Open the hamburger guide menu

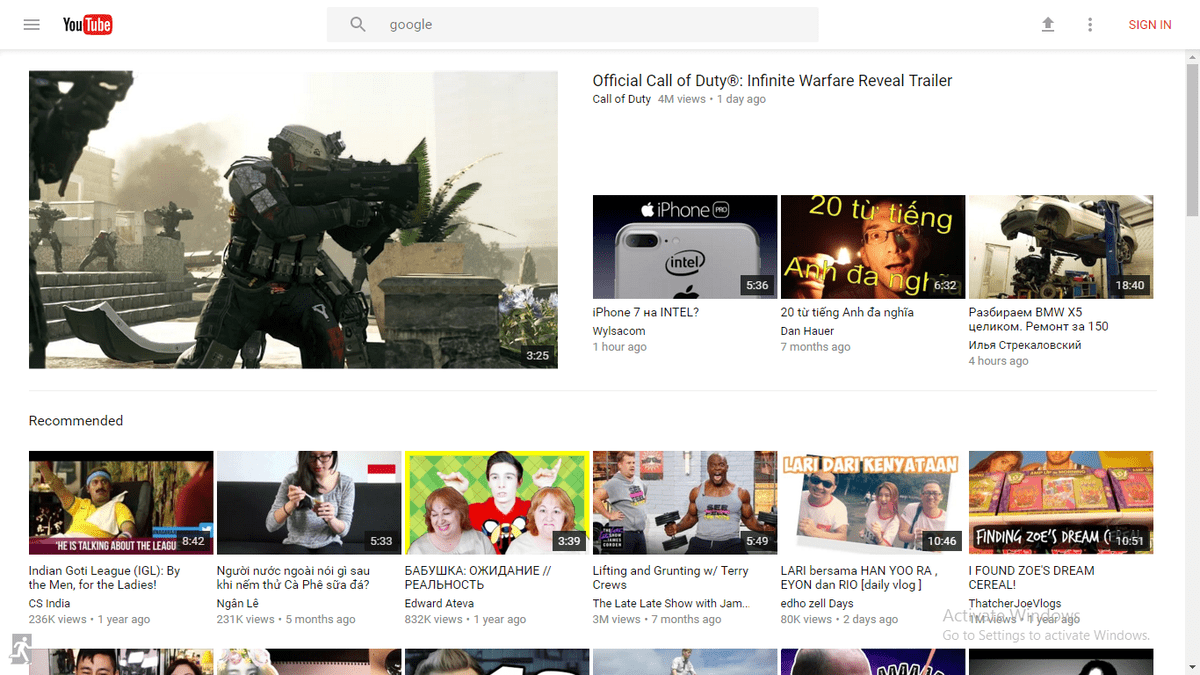coord(32,25)
